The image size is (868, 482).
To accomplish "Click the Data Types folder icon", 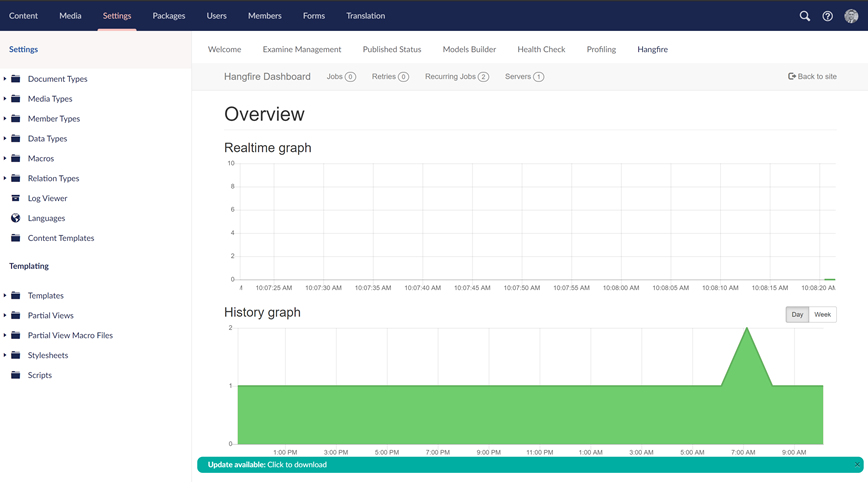I will [x=16, y=138].
